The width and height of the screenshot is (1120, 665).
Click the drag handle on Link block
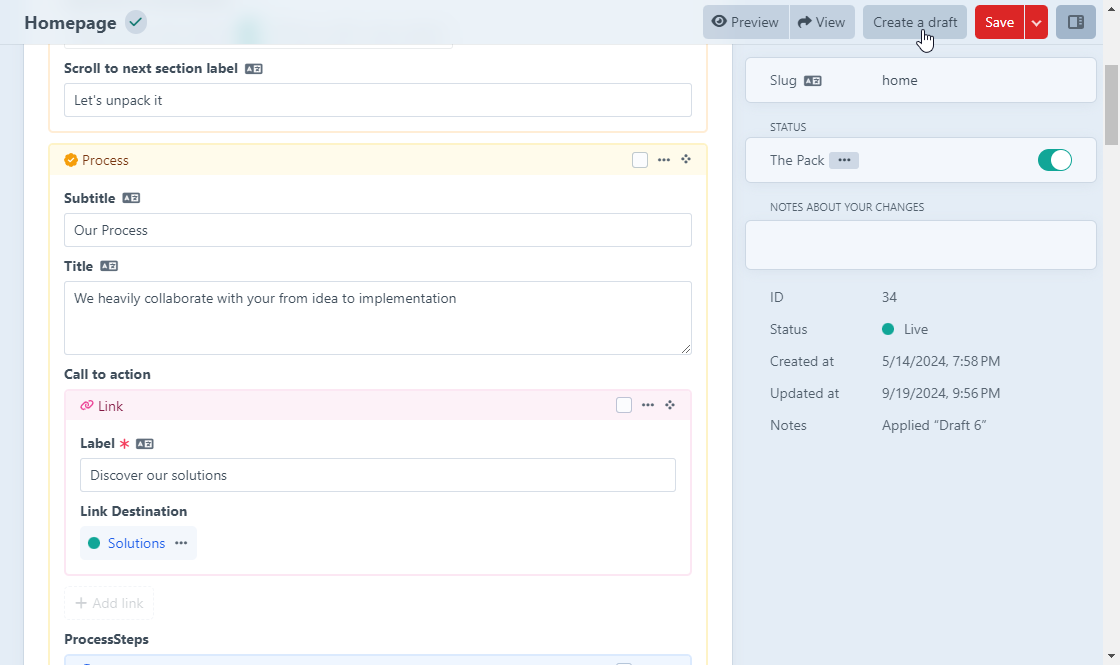[670, 405]
